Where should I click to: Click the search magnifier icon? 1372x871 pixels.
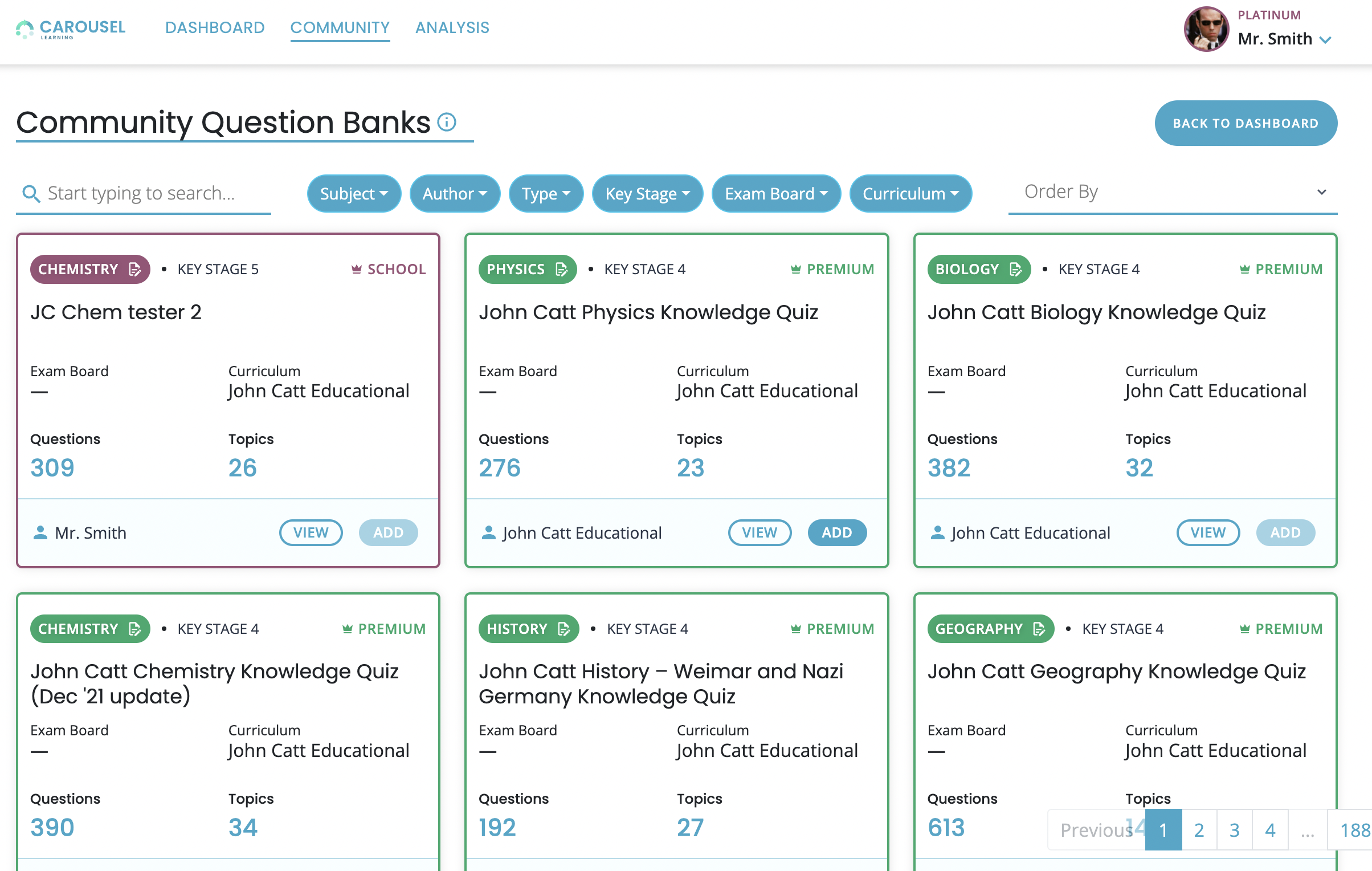coord(31,194)
